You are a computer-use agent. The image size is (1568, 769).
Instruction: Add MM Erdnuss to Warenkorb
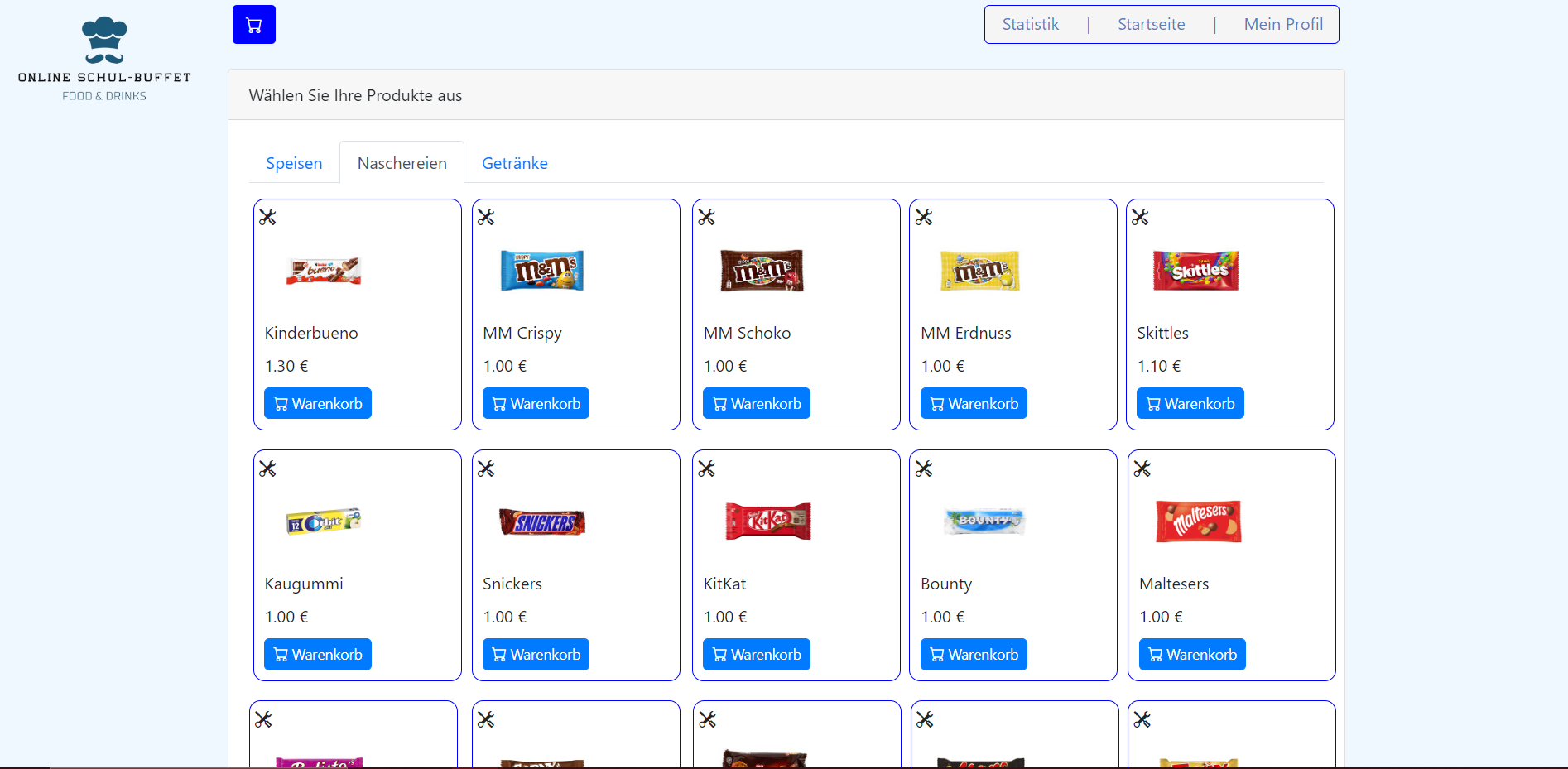(x=974, y=404)
